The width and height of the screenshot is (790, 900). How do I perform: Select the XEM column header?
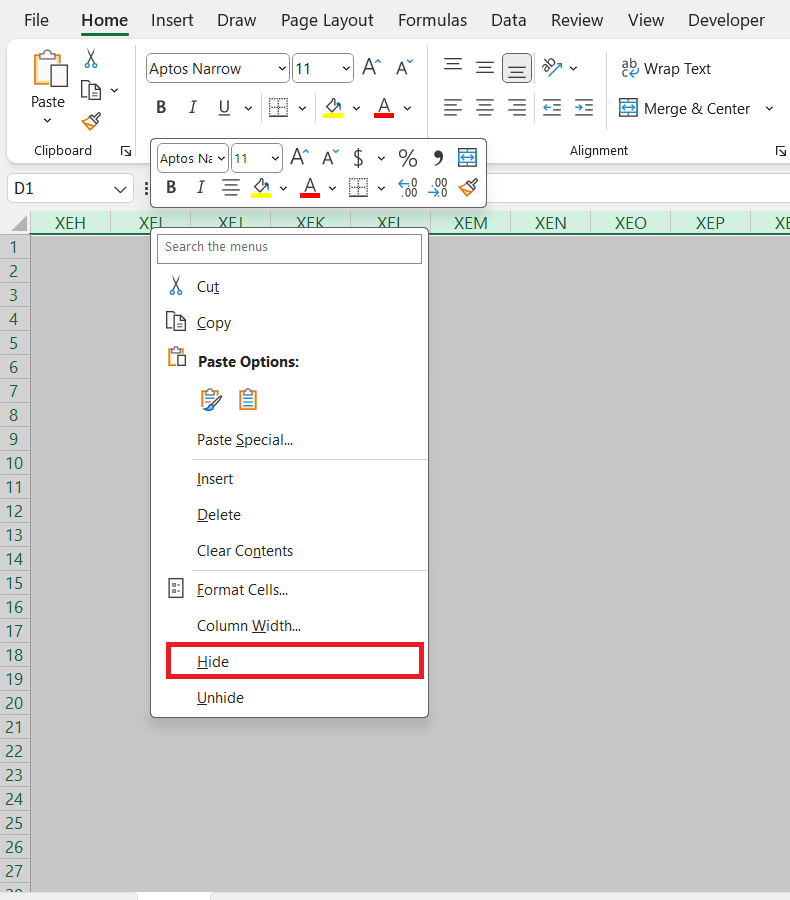(x=470, y=223)
